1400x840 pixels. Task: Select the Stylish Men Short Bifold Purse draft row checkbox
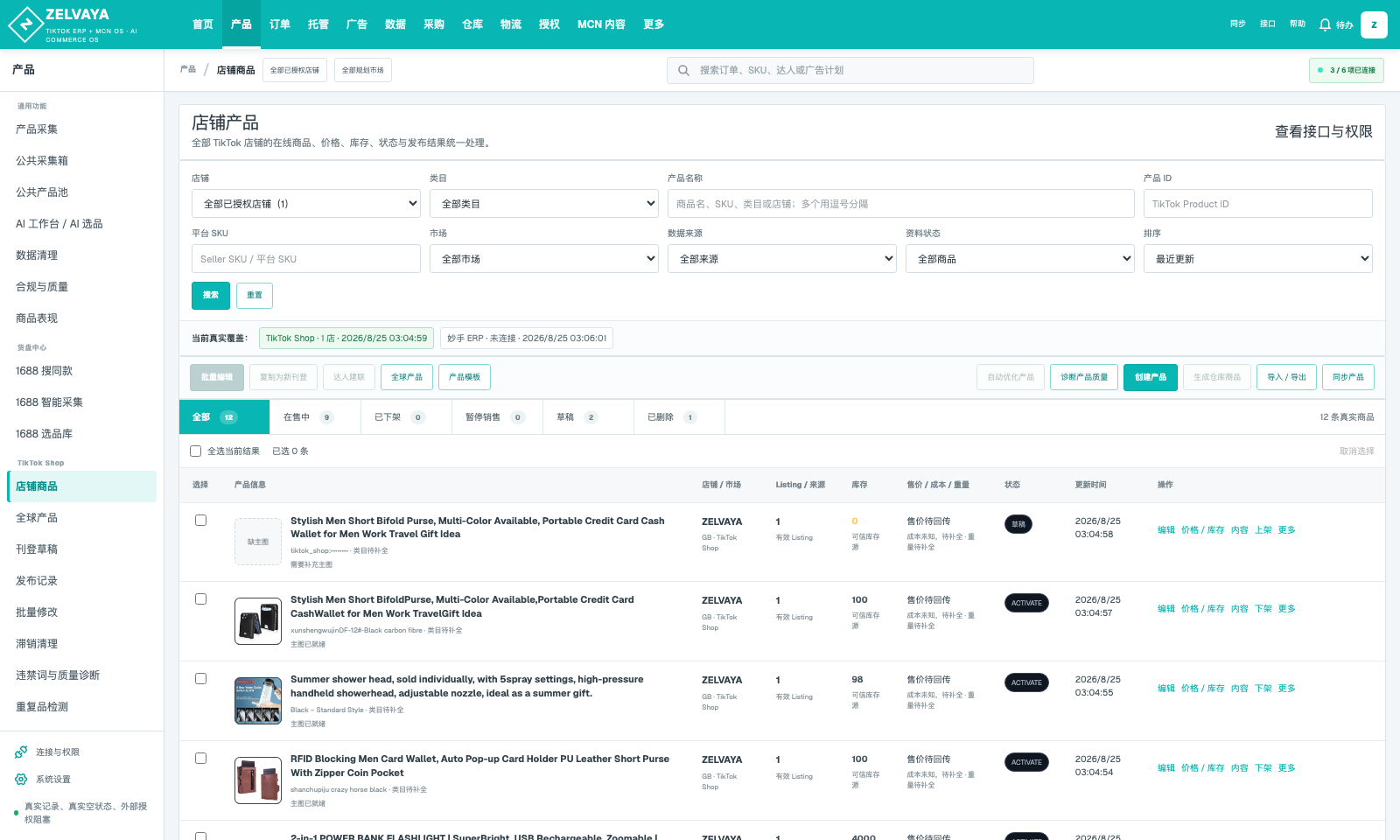tap(200, 520)
